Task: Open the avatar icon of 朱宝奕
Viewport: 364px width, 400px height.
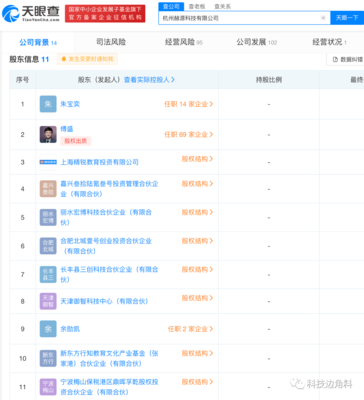Action: tap(48, 104)
